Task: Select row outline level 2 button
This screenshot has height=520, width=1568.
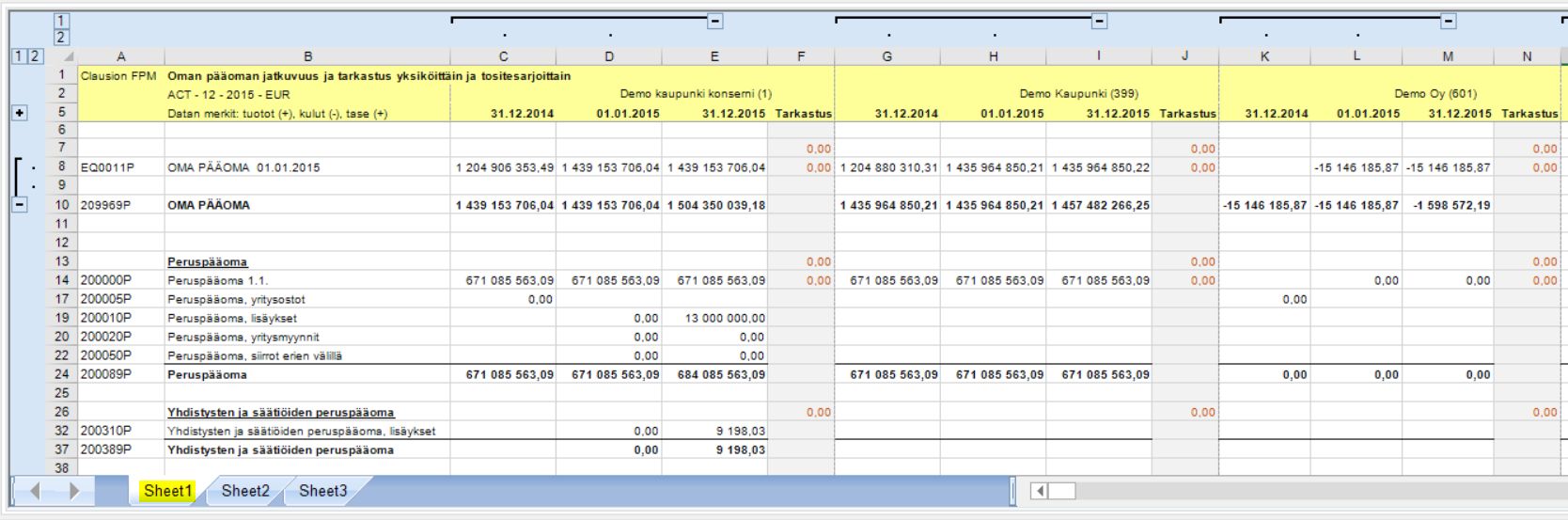Action: coord(35,56)
